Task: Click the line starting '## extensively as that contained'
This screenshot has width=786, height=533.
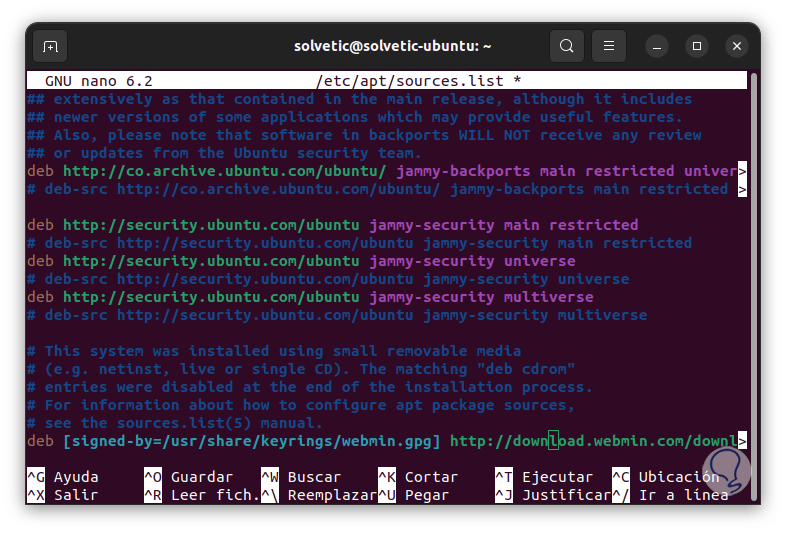Action: pyautogui.click(x=359, y=99)
